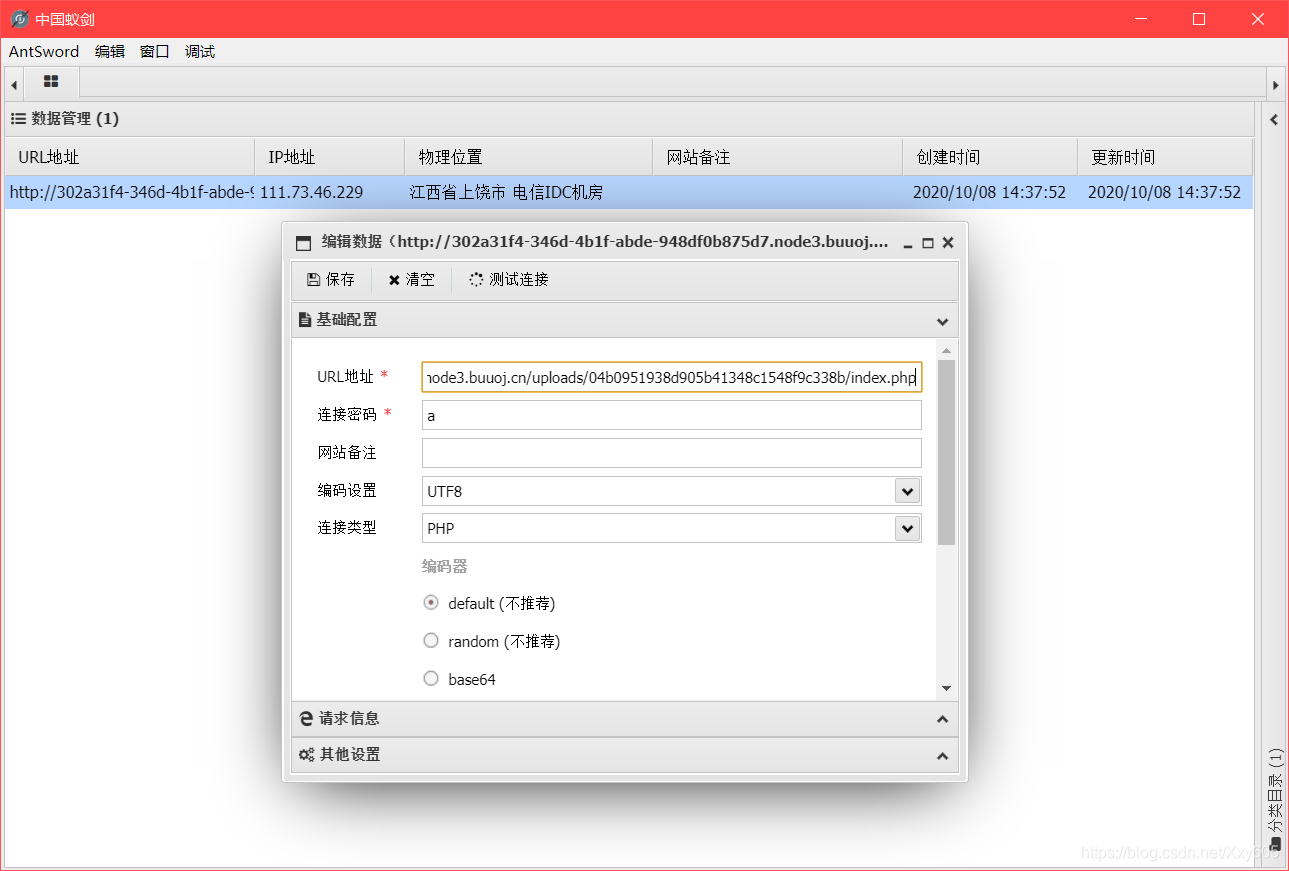This screenshot has width=1289, height=871.
Task: Click the 分类目录 folder icon
Action: point(1275,845)
